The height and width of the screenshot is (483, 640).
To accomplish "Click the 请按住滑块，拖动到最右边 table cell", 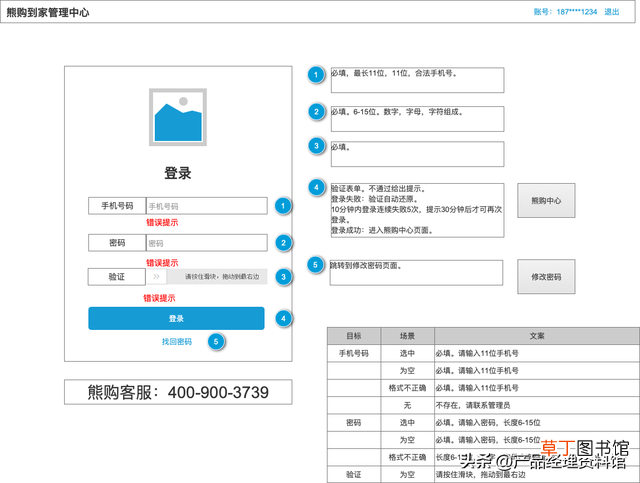I will (537, 474).
